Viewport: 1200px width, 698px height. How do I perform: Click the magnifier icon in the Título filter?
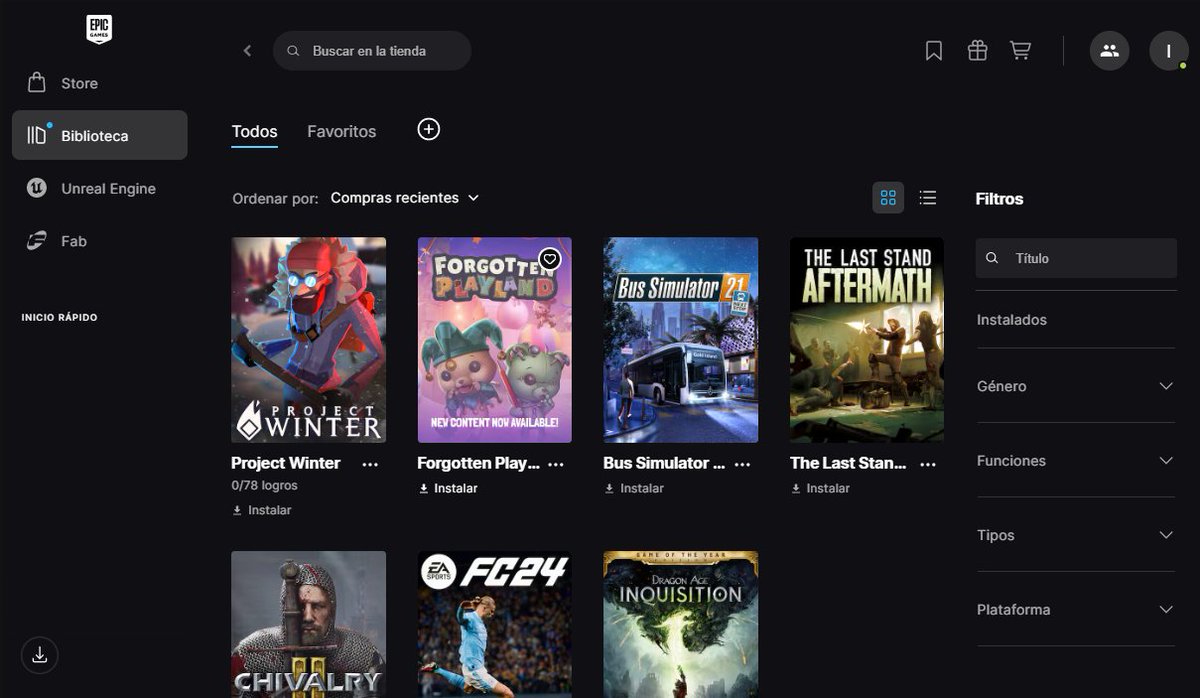click(992, 258)
